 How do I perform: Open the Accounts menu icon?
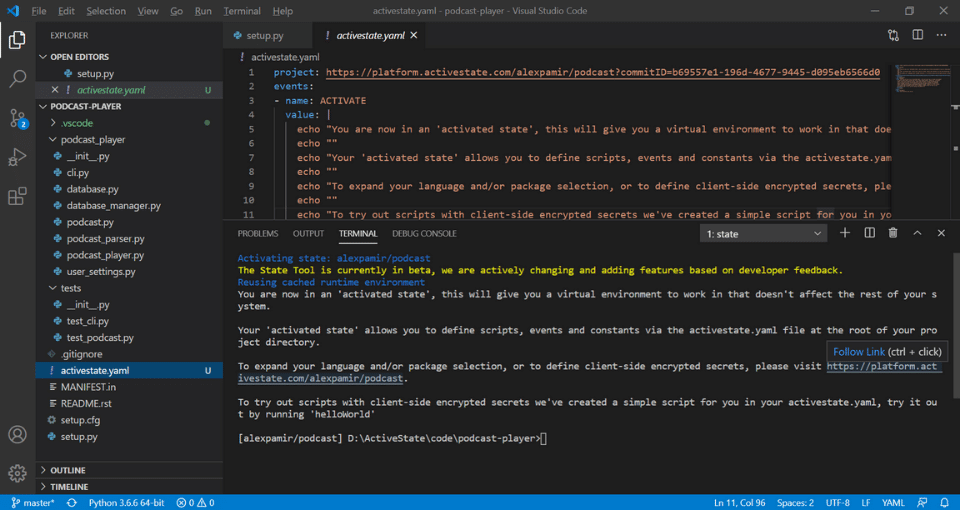point(17,434)
